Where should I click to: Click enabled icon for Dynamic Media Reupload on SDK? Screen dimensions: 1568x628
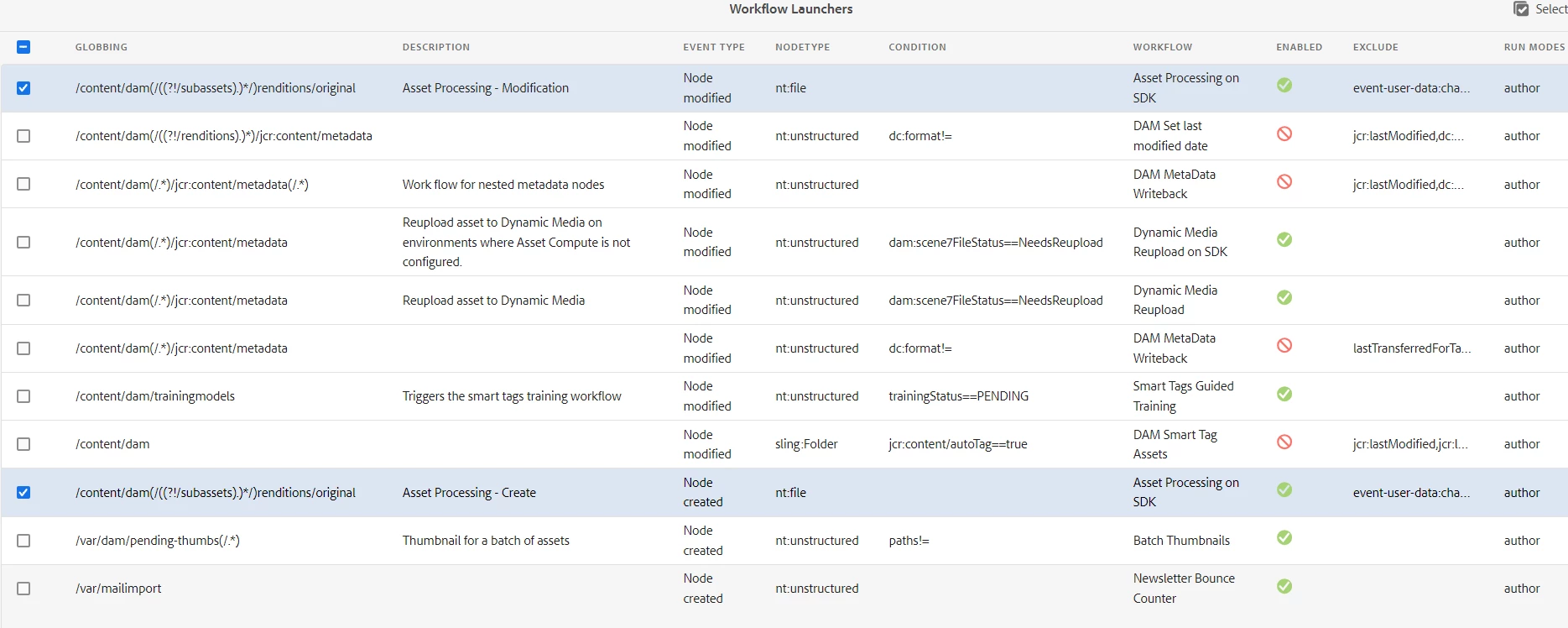[1284, 239]
